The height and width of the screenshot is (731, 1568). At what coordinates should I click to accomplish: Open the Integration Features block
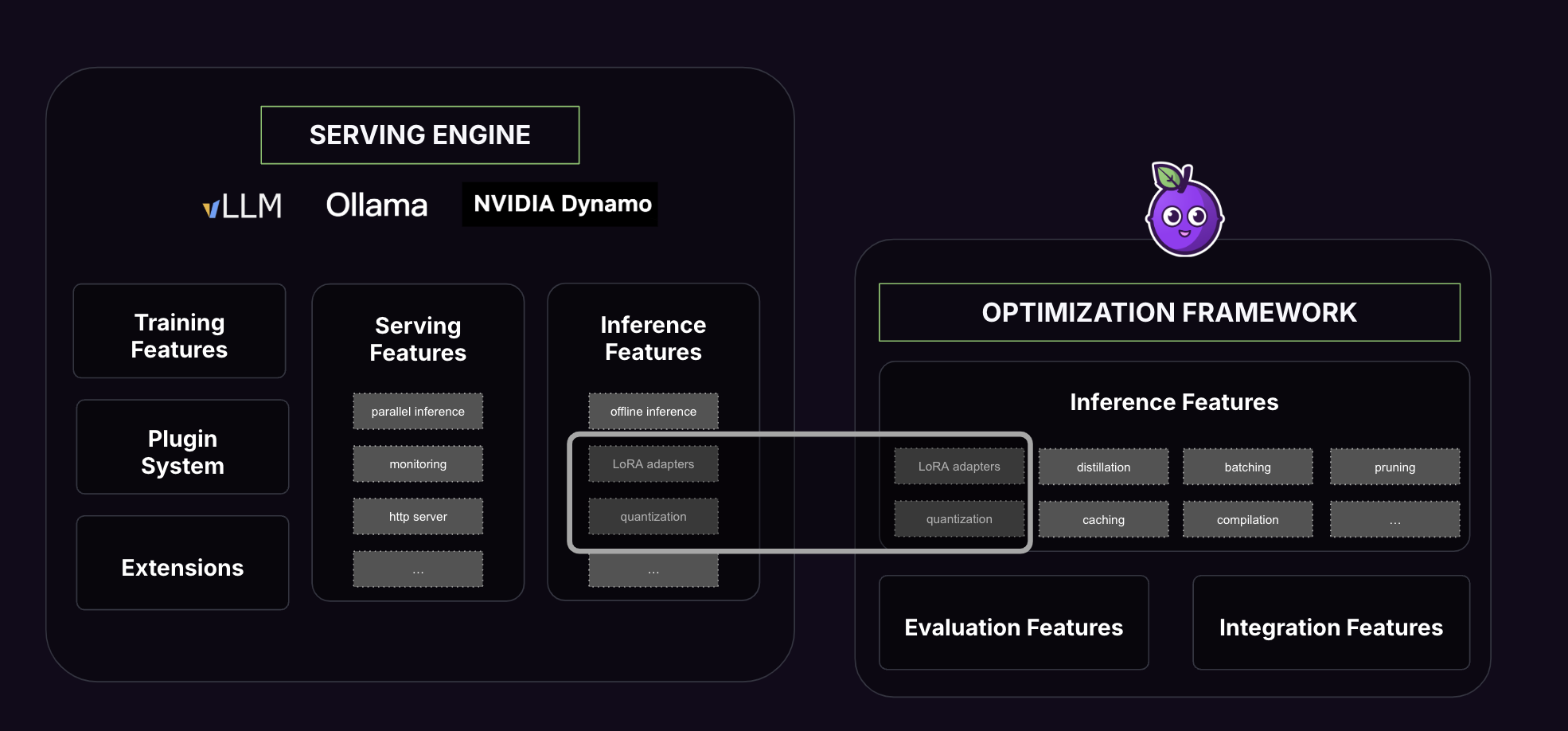click(x=1330, y=627)
